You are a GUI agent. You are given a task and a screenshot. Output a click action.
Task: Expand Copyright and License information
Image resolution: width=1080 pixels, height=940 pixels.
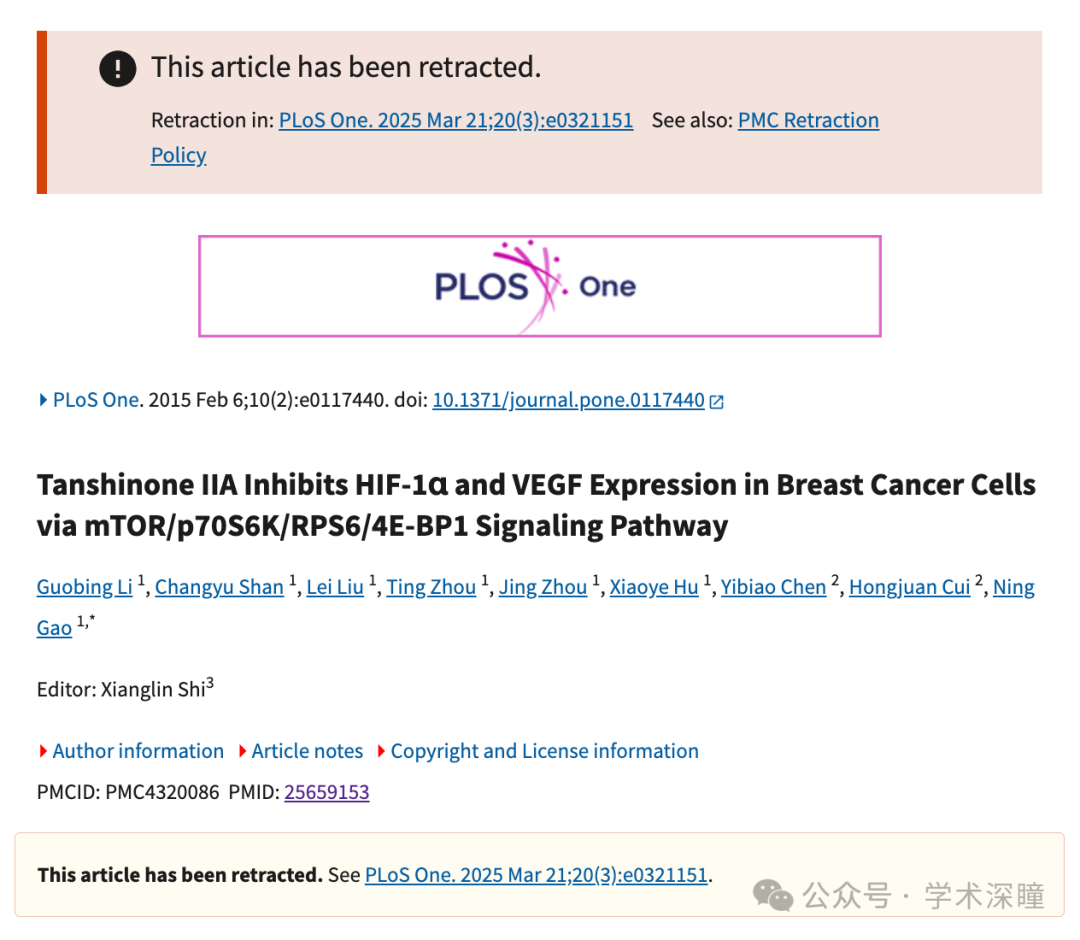click(538, 751)
